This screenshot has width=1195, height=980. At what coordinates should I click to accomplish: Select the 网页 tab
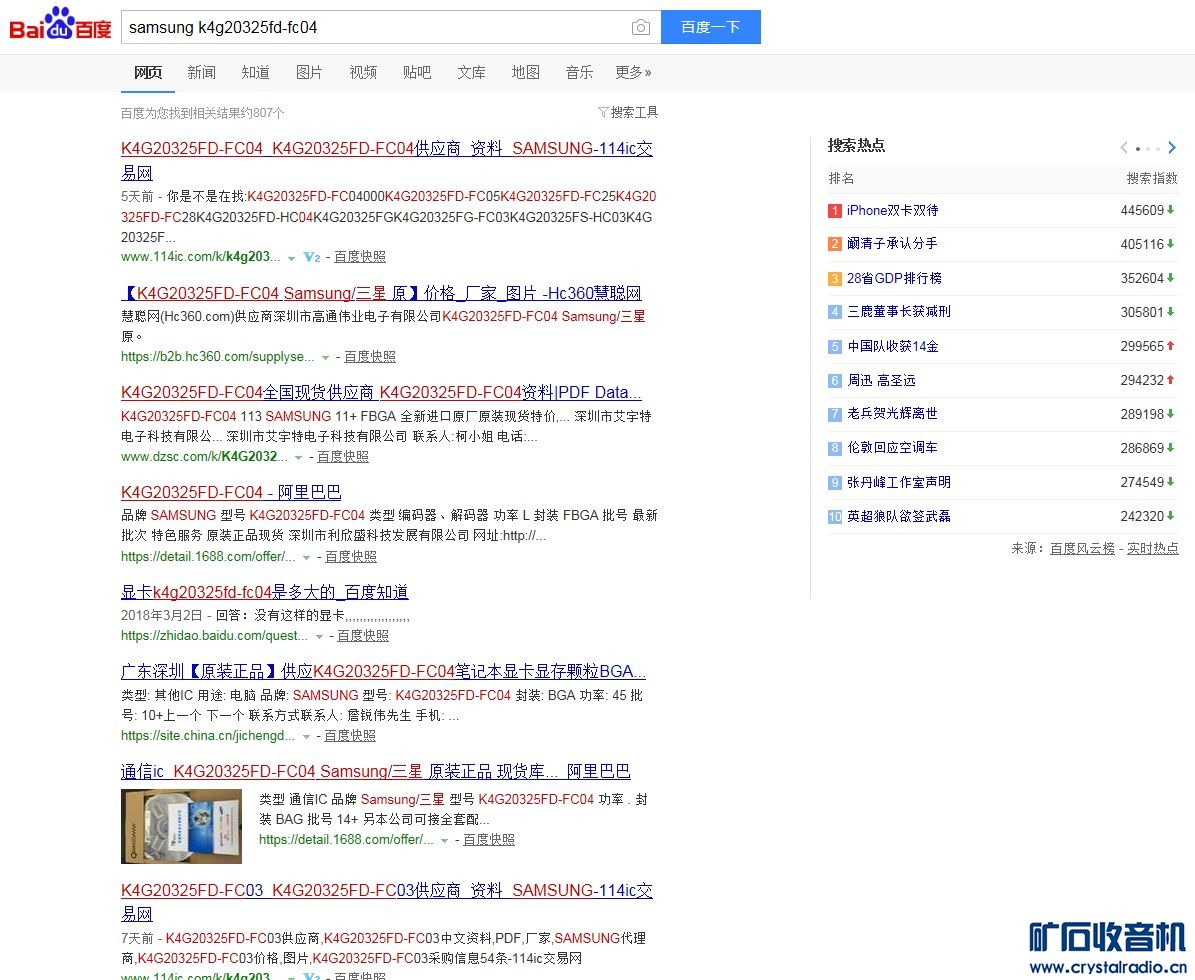(148, 72)
